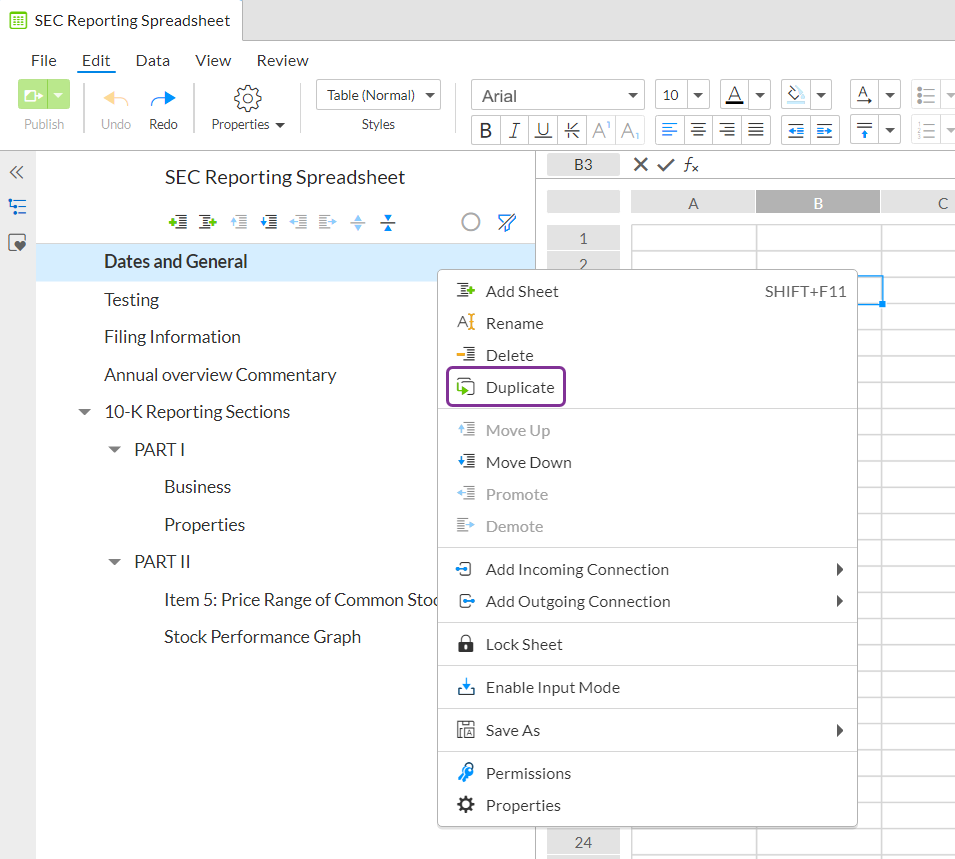Click the formula fx icon
Viewport: 955px width, 859px height.
tap(691, 164)
